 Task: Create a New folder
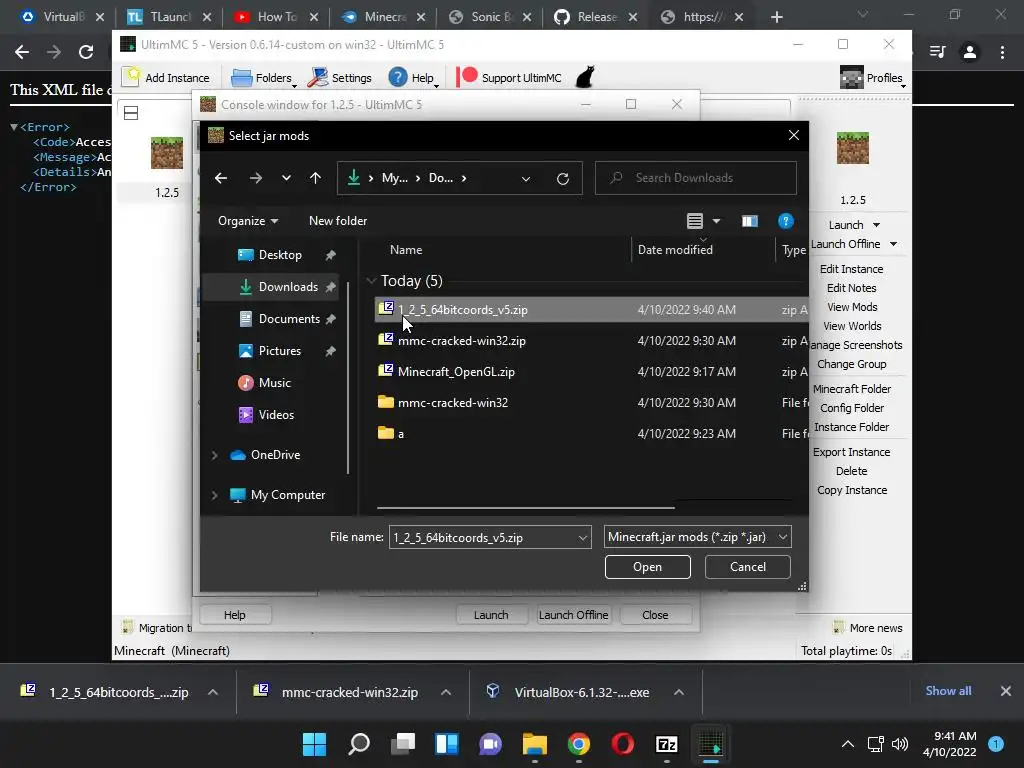[x=338, y=221]
